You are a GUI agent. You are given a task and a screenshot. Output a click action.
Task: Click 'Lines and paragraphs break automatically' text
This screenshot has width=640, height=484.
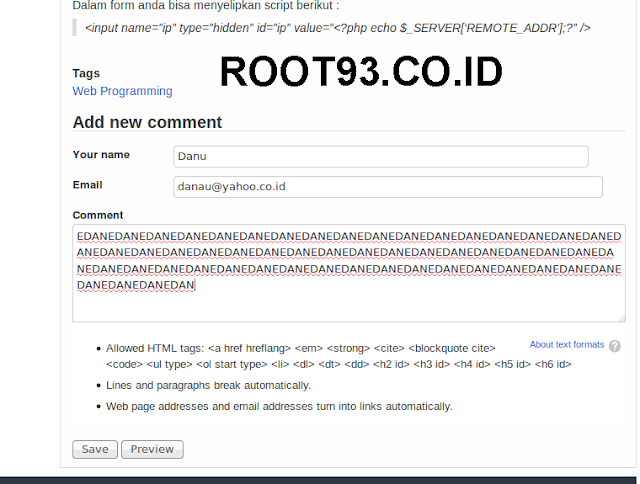(209, 385)
